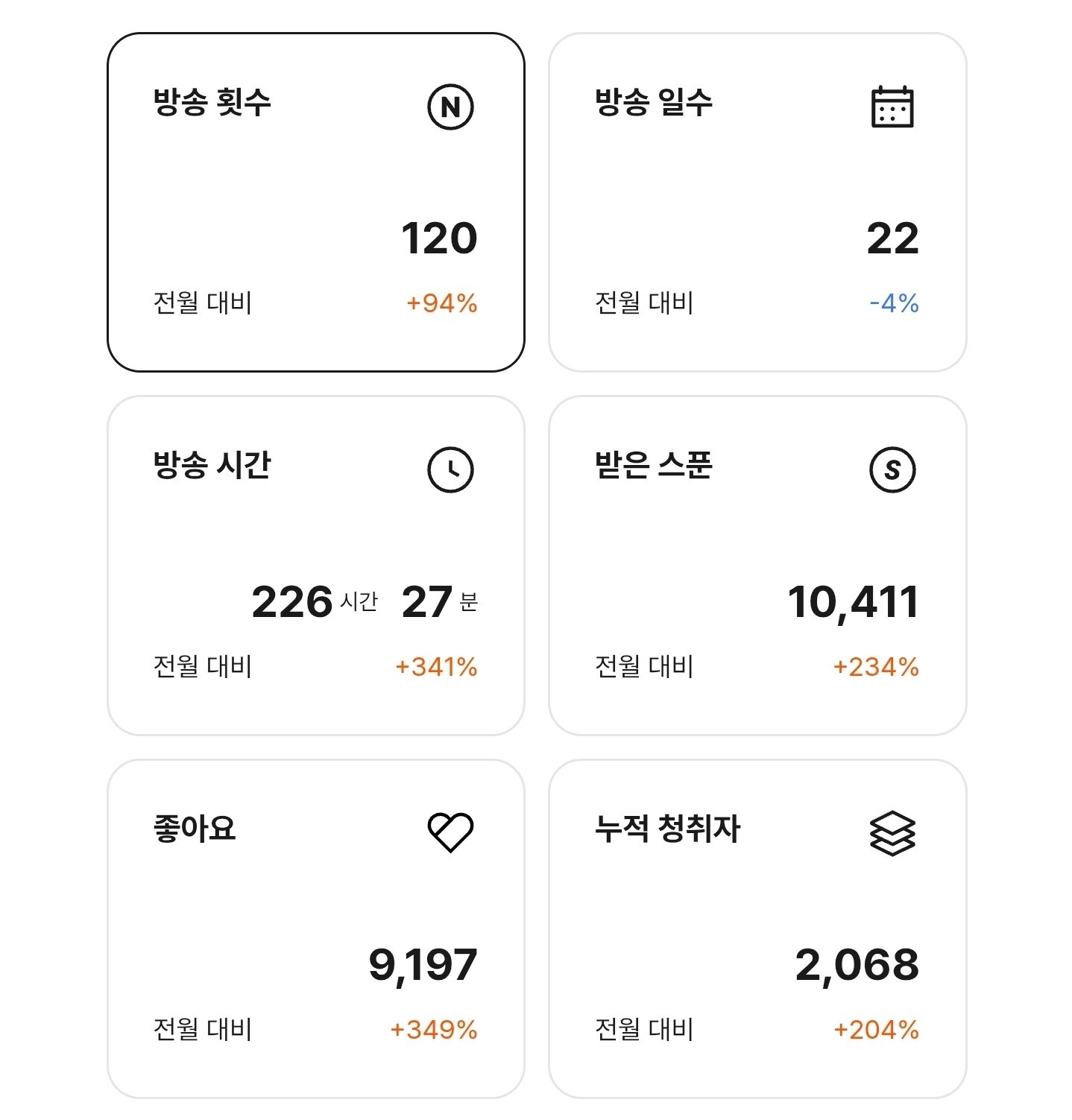Click the broadcast days value 22

(892, 238)
